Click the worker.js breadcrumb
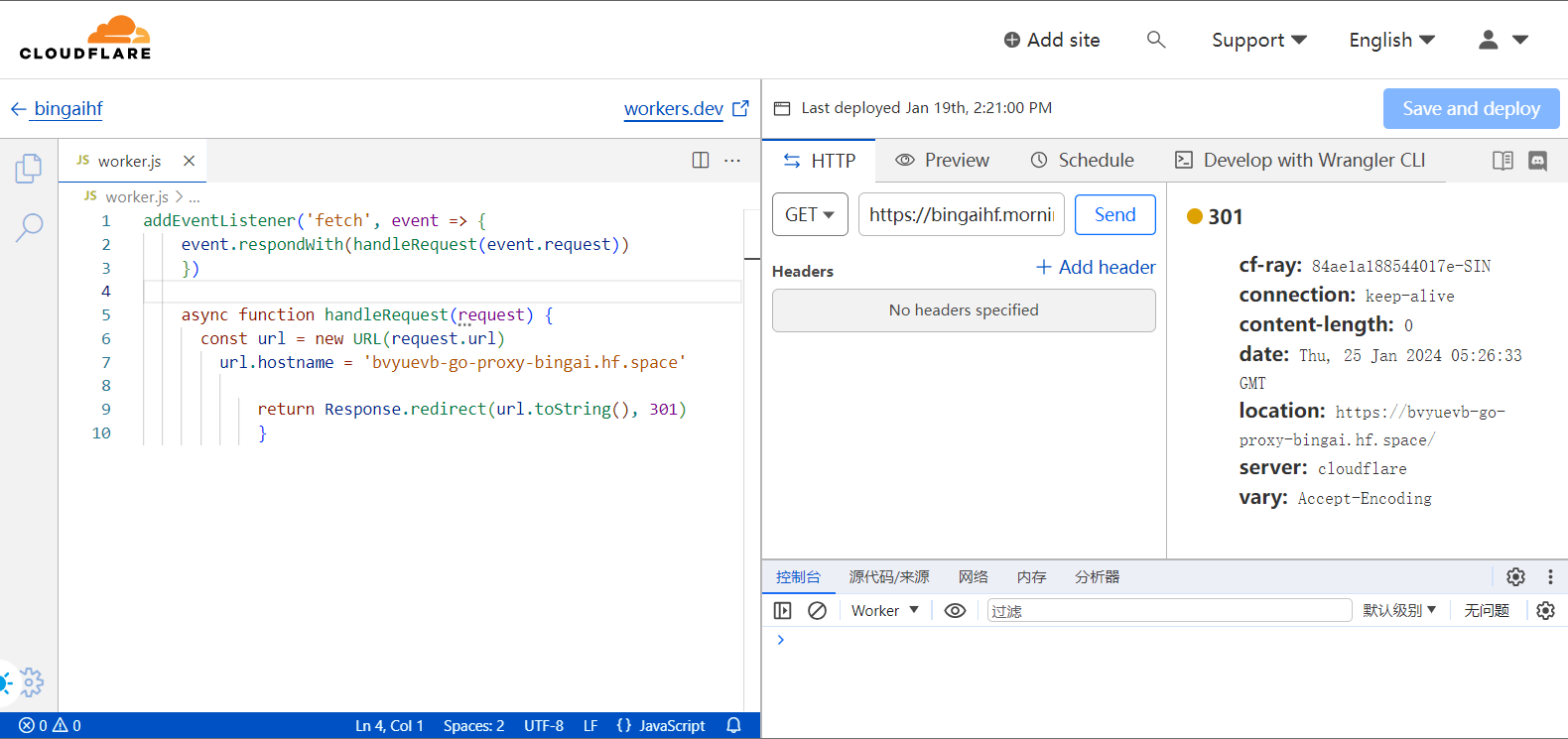The image size is (1568, 739). coord(137,196)
